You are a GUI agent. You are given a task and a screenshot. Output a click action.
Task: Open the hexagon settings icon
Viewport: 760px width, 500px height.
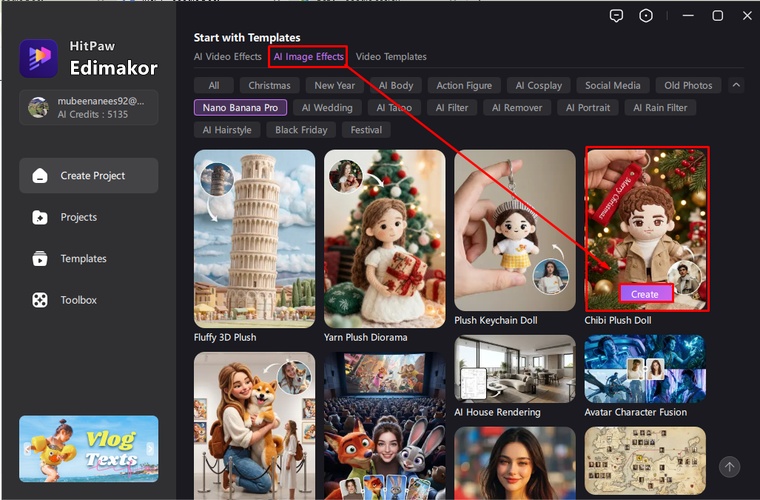point(646,16)
